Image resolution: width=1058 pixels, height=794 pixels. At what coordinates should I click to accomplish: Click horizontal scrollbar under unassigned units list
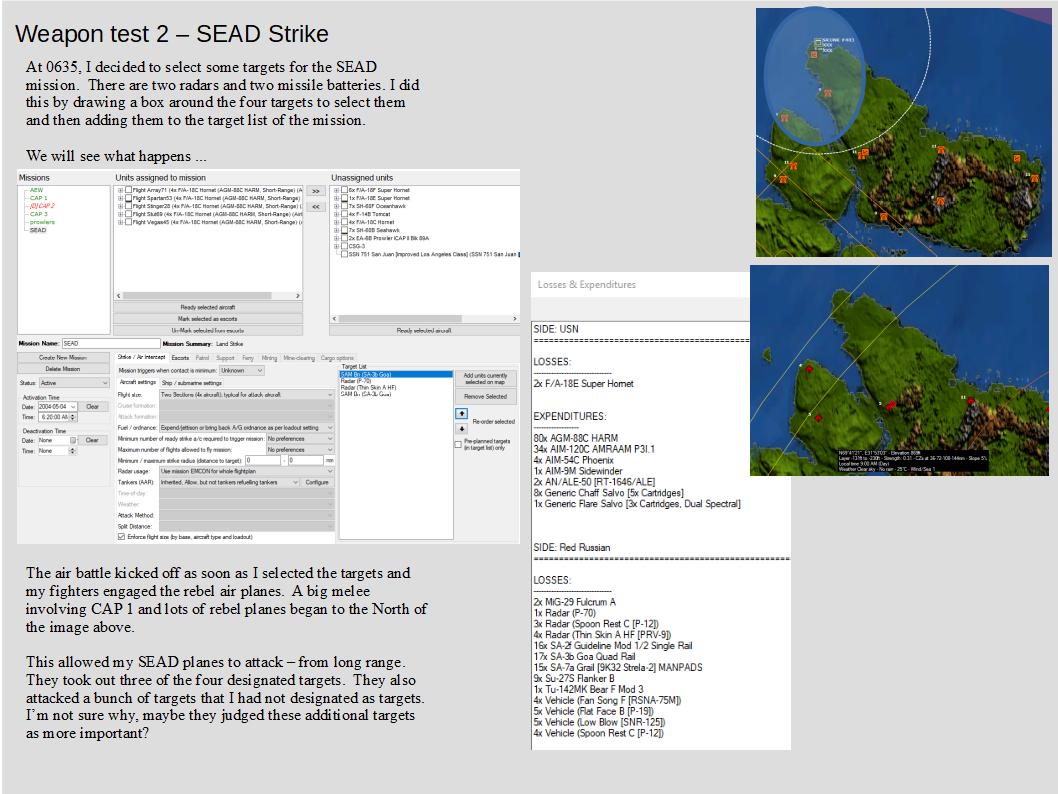pos(424,318)
